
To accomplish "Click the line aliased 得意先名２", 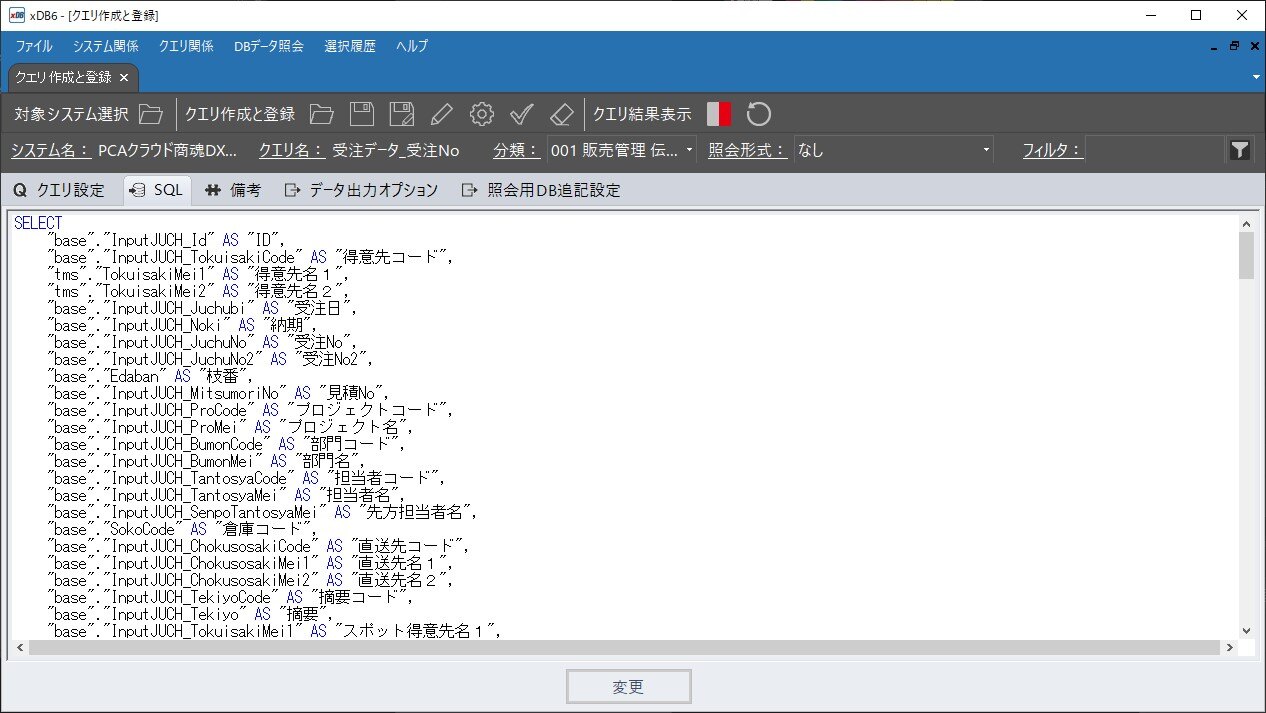I will coord(200,291).
